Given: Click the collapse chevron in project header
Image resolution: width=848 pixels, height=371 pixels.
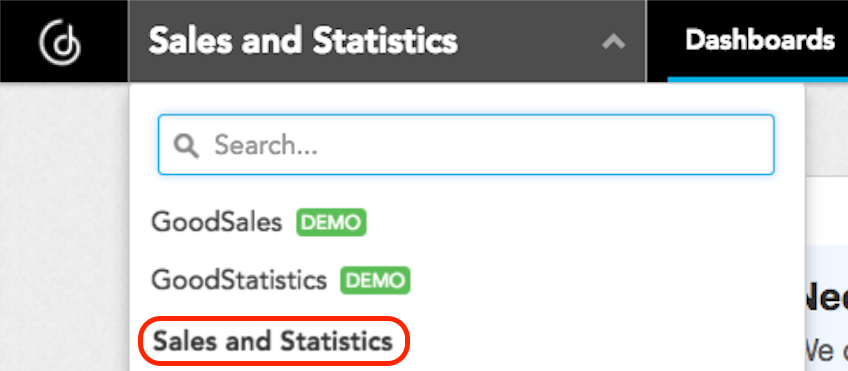Looking at the screenshot, I should [614, 41].
